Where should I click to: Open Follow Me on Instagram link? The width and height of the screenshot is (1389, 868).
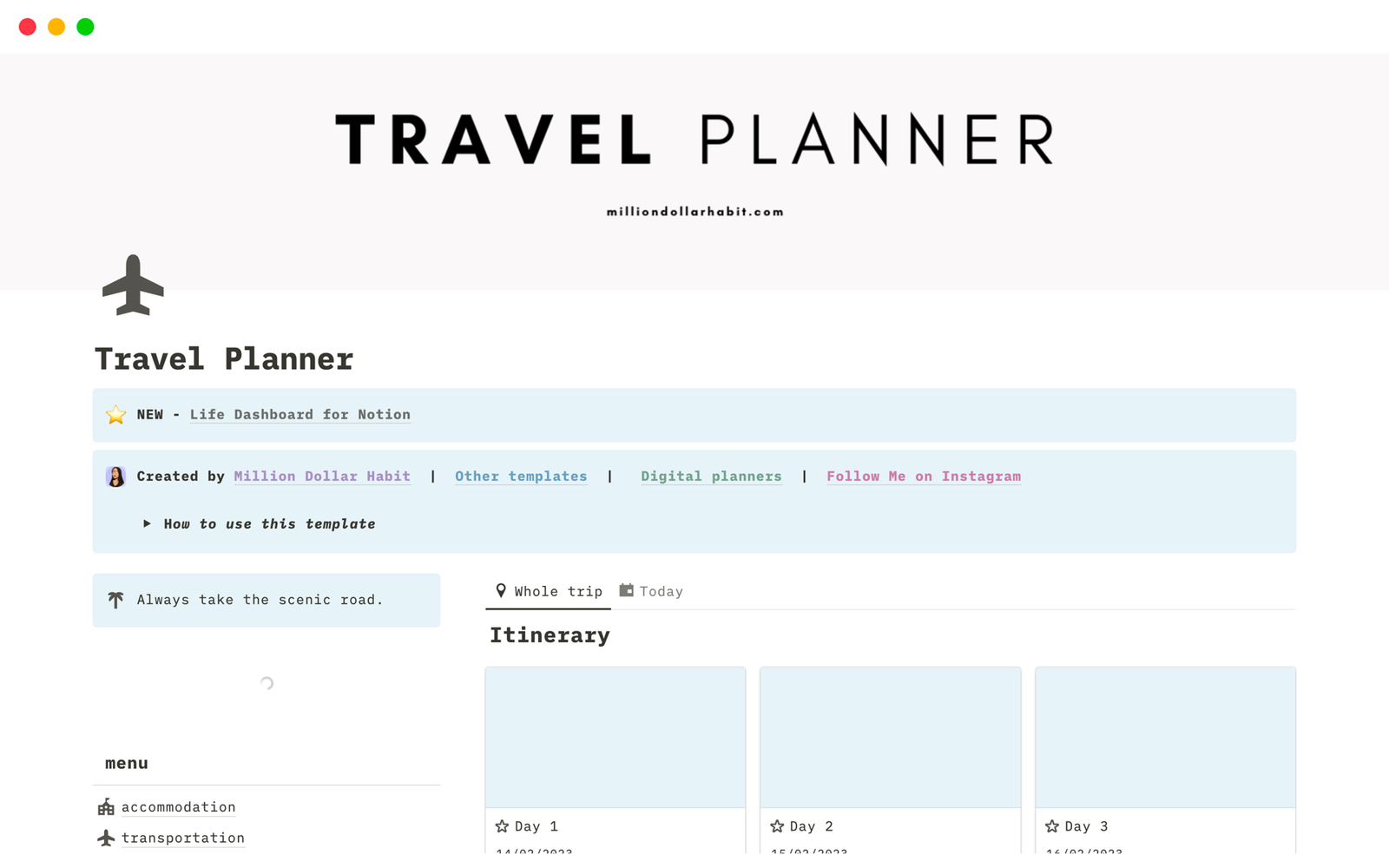tap(923, 477)
